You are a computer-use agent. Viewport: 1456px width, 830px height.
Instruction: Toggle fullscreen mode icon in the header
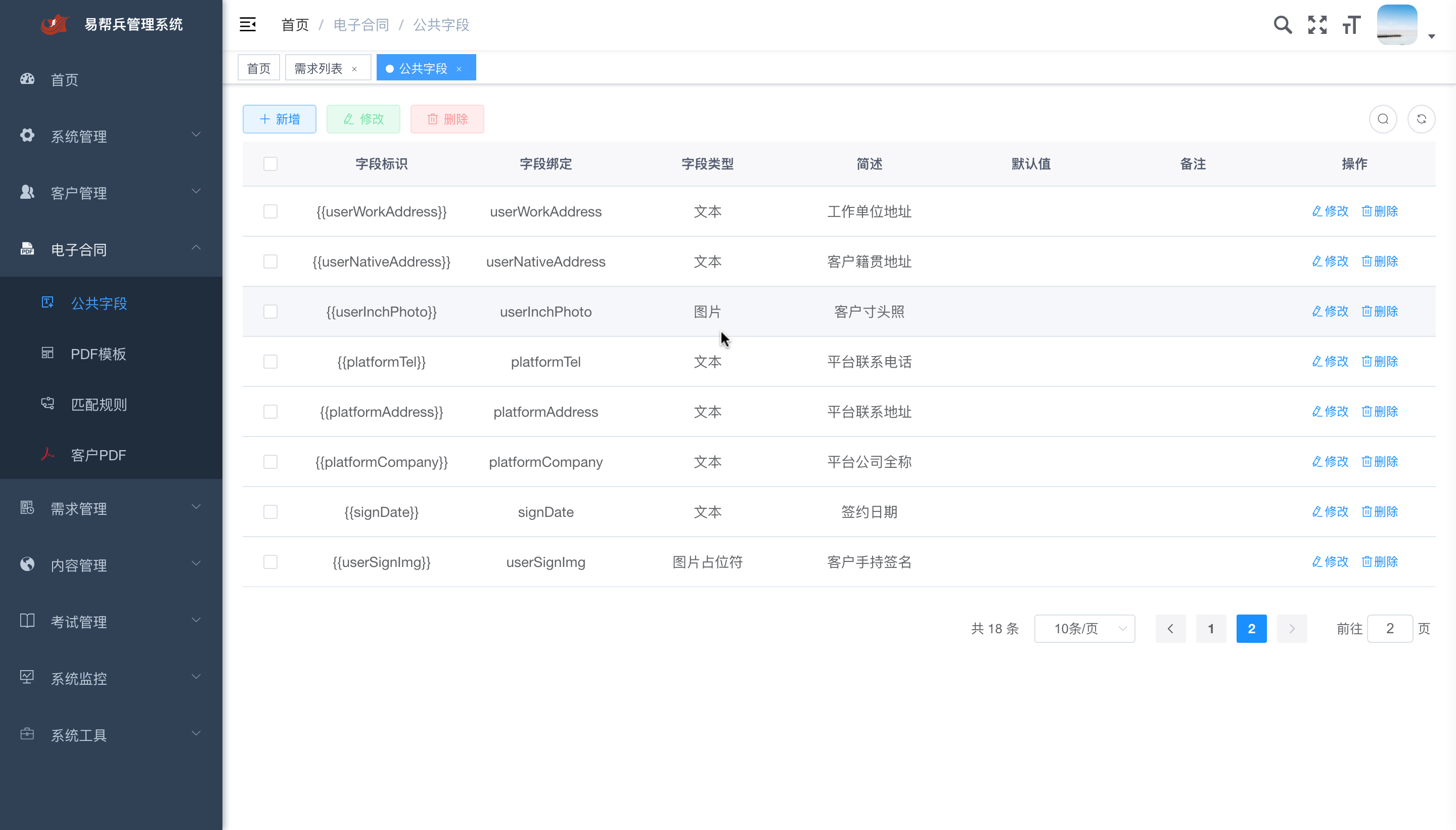[x=1317, y=24]
